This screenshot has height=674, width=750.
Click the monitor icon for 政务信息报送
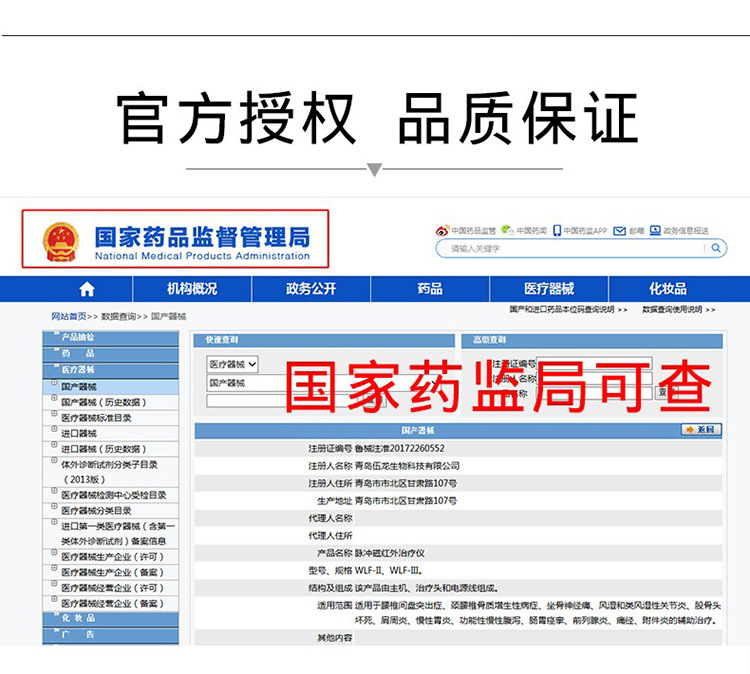[x=655, y=231]
